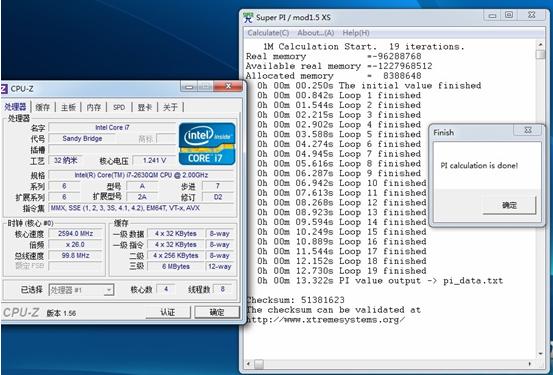The image size is (553, 375).
Task: Switch to the 处理器 tab in CPU-Z
Action: (x=16, y=107)
